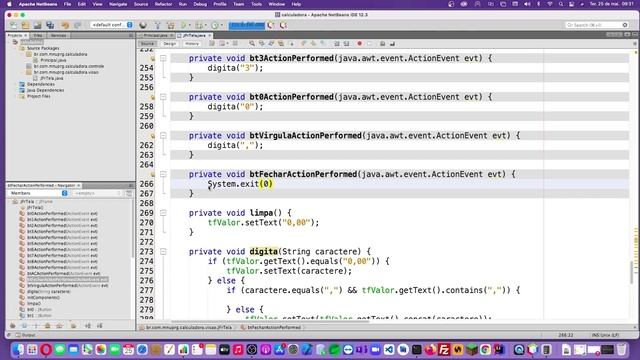Open the Music app from the Dock
Viewport: 640px width, 360px height.
(x=238, y=350)
